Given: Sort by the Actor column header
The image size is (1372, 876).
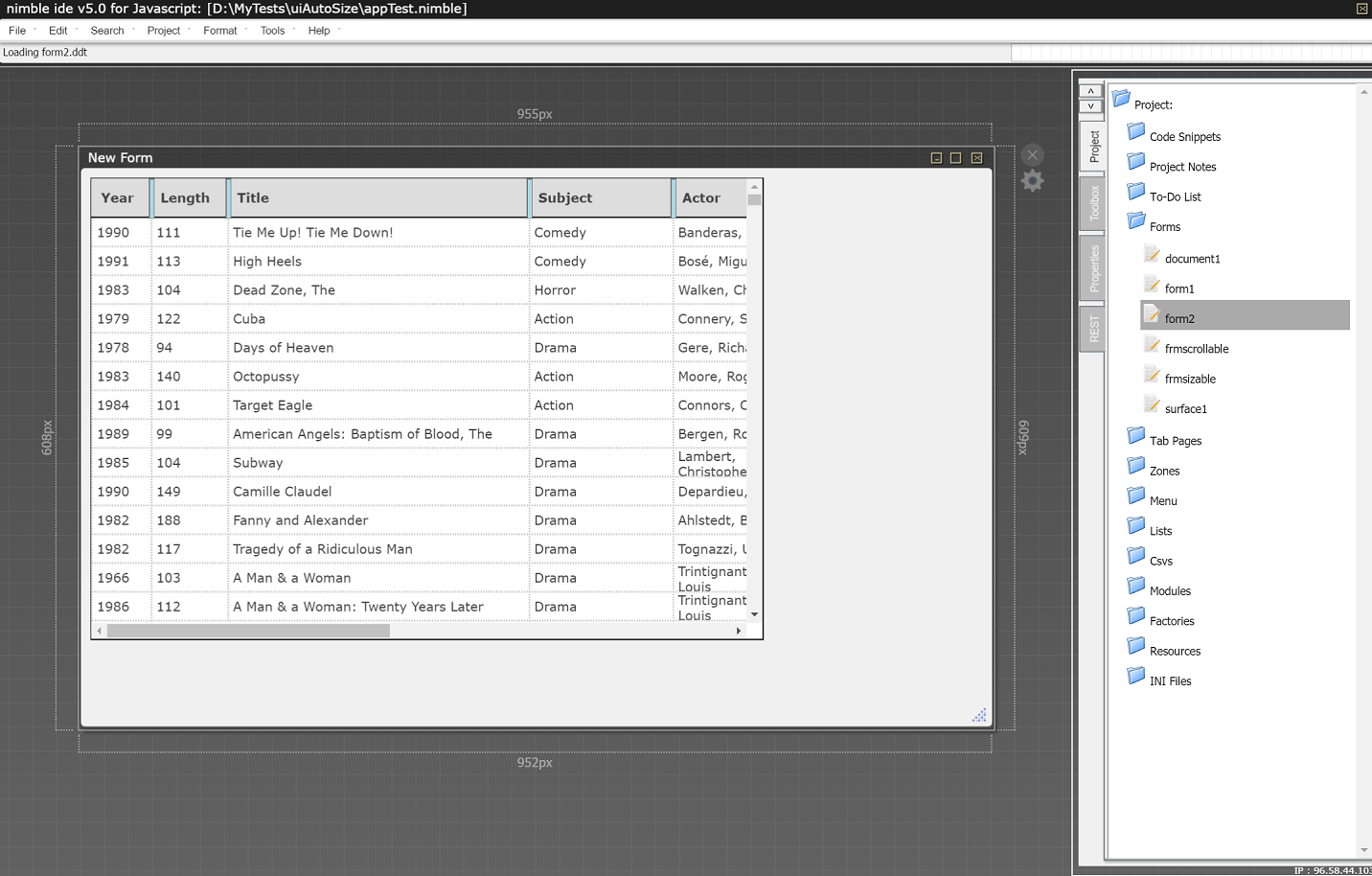Looking at the screenshot, I should tap(711, 198).
